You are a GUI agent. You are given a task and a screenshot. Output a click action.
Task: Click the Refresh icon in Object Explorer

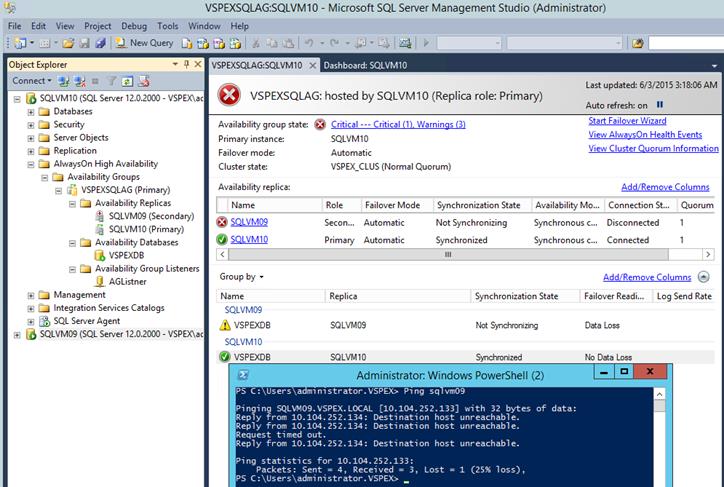[x=127, y=81]
